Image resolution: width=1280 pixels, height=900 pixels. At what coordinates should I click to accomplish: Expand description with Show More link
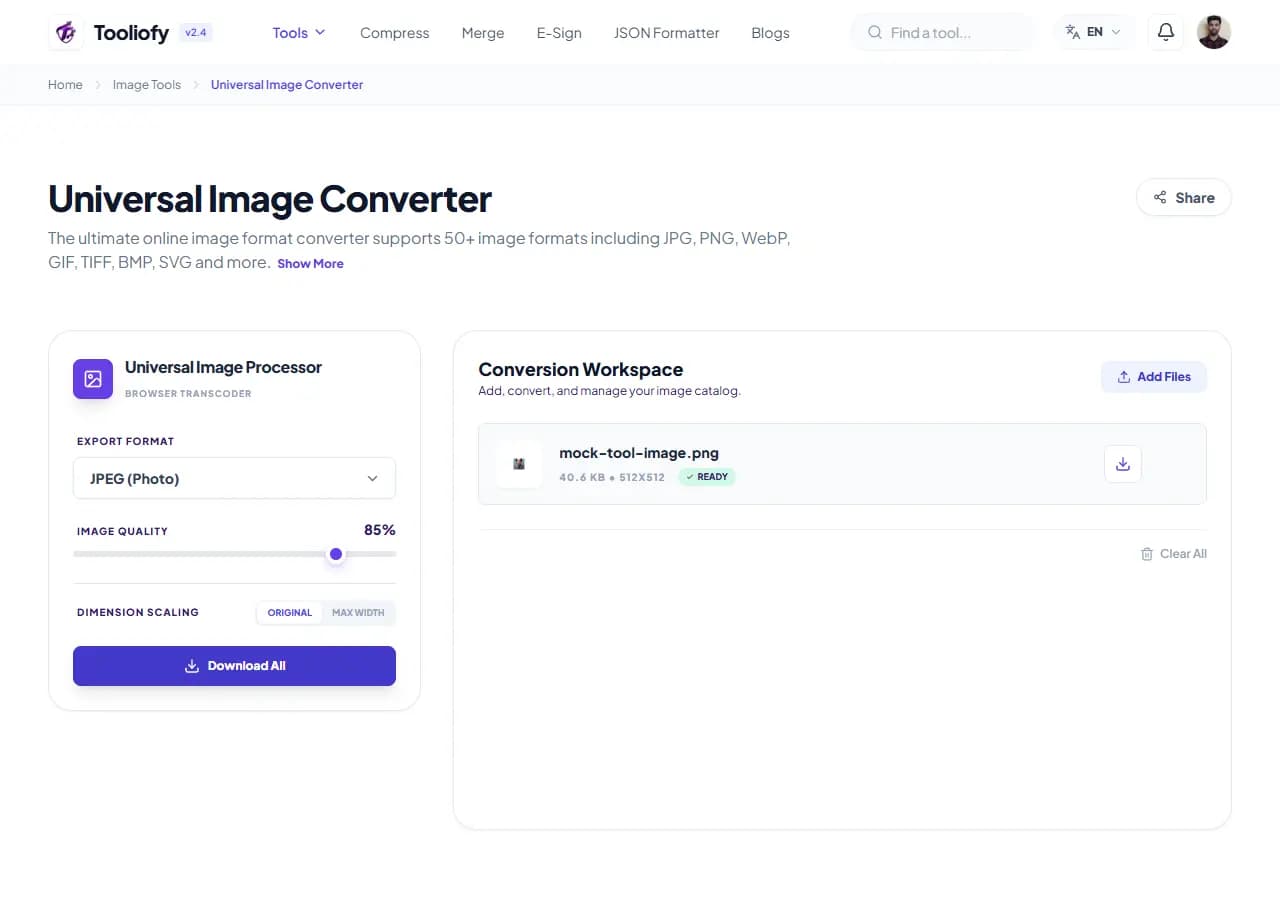pos(310,264)
